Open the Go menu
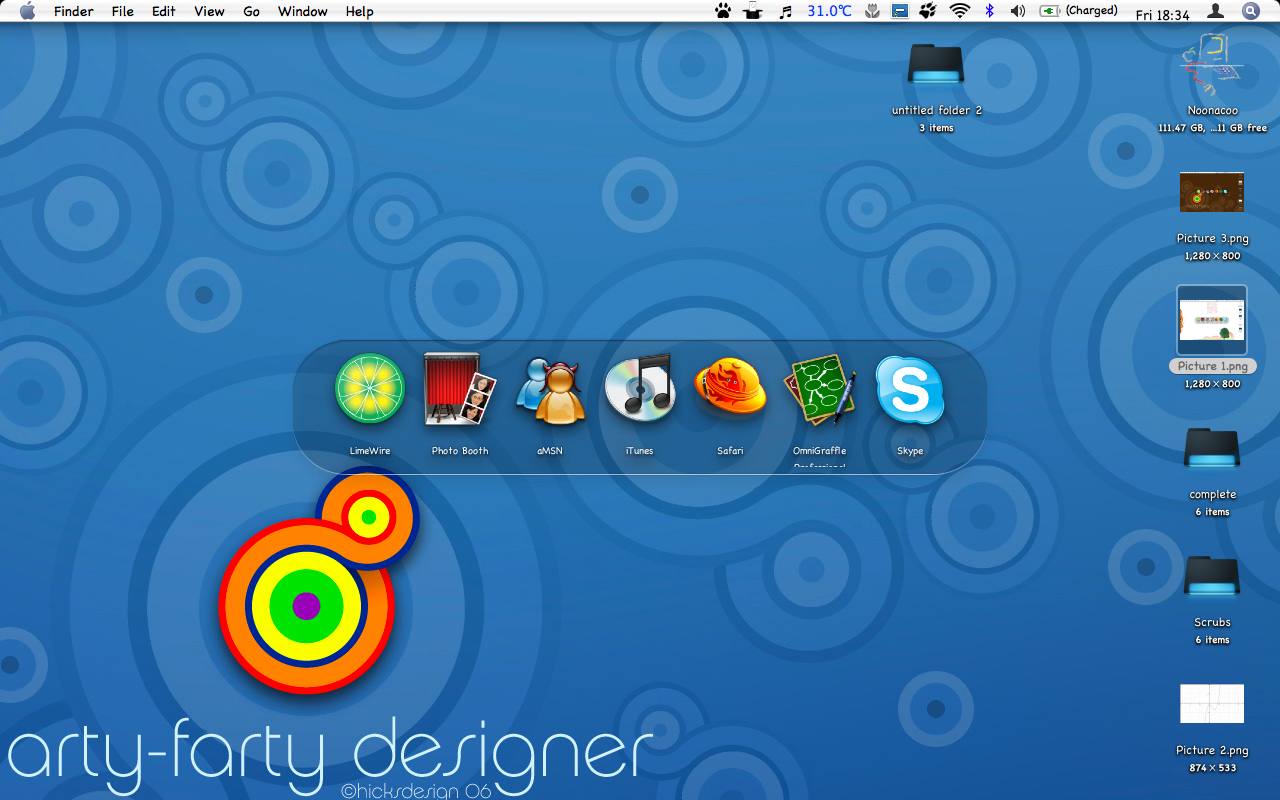The width and height of the screenshot is (1280, 800). 251,11
